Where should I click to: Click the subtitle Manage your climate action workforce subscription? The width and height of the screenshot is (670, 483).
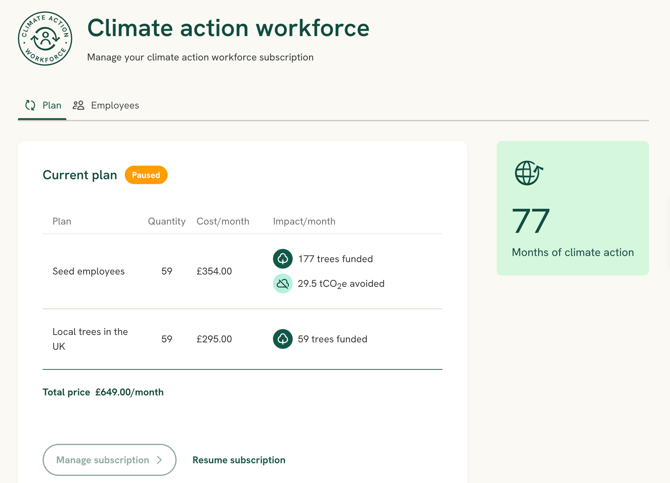[200, 57]
